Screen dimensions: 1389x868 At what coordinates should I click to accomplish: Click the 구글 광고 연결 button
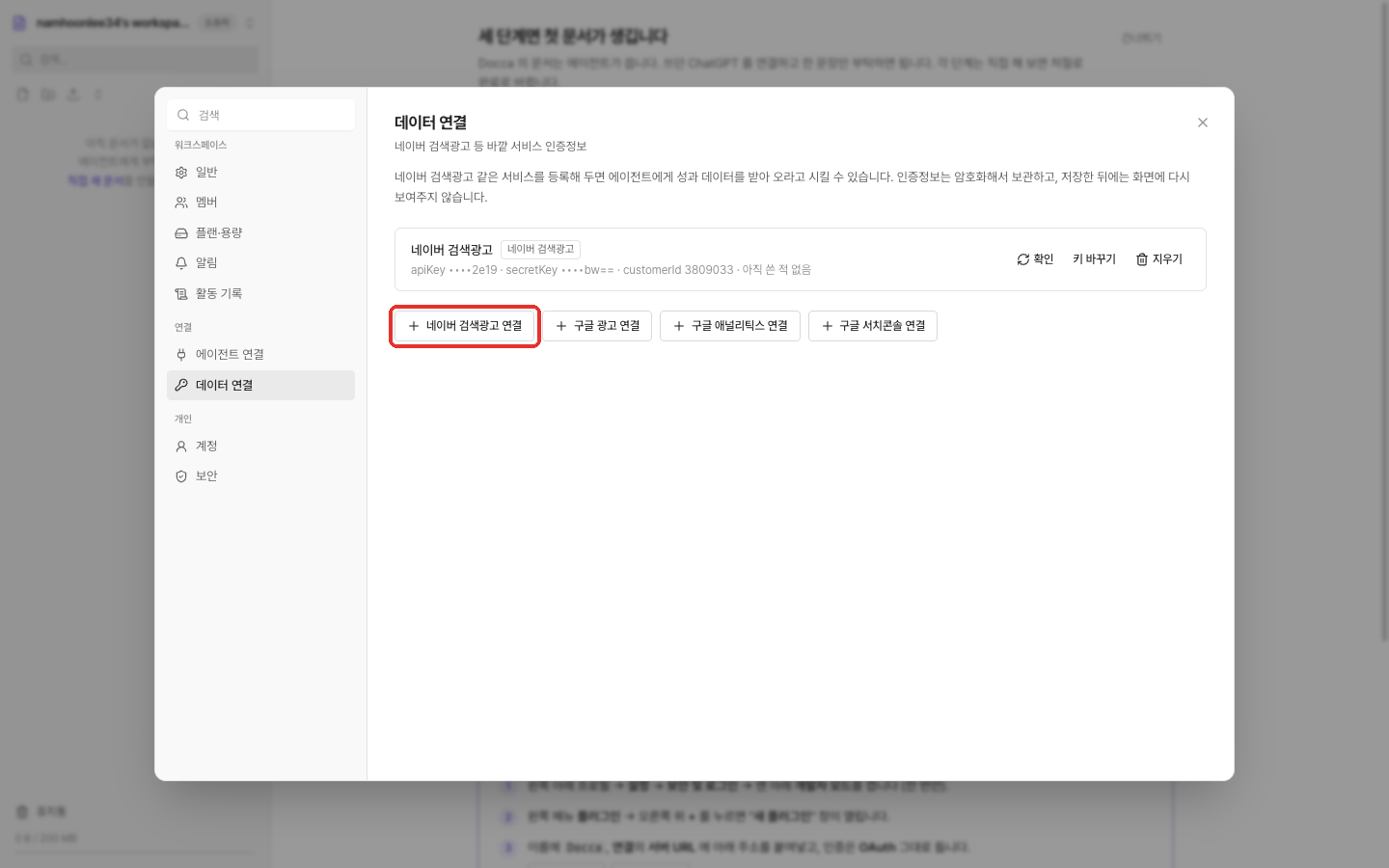[597, 326]
